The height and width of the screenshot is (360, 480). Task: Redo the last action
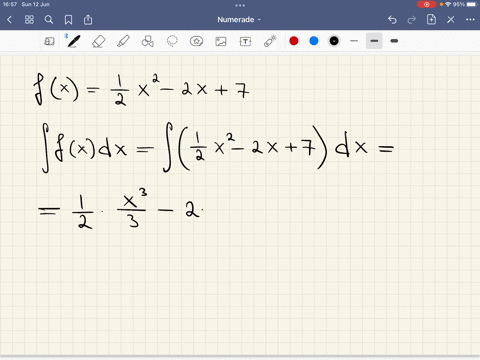(x=412, y=20)
